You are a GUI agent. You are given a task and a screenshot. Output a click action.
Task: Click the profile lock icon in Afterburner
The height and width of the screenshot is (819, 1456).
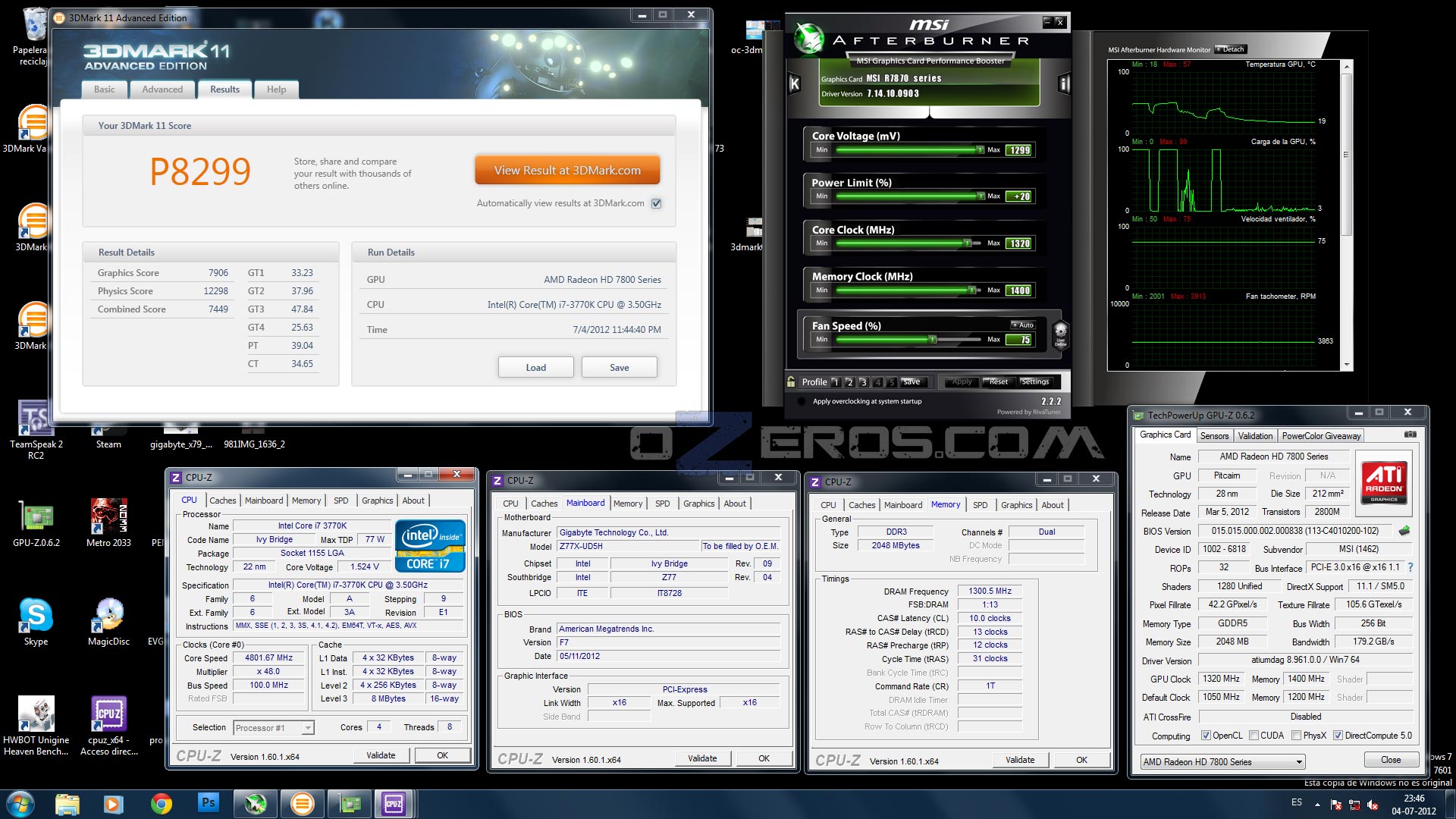792,381
